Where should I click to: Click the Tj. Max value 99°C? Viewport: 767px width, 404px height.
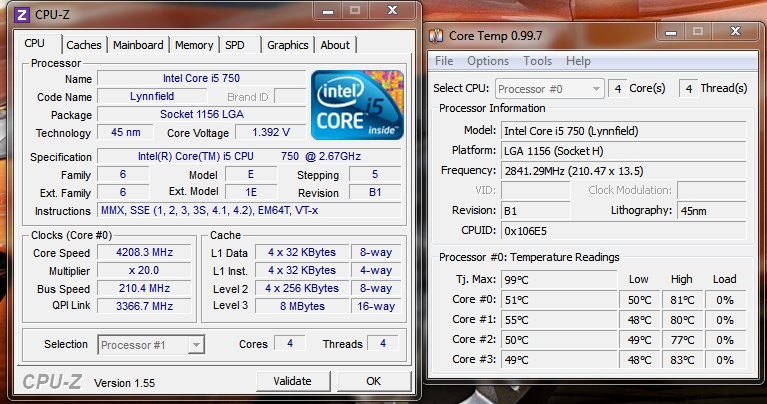click(559, 280)
